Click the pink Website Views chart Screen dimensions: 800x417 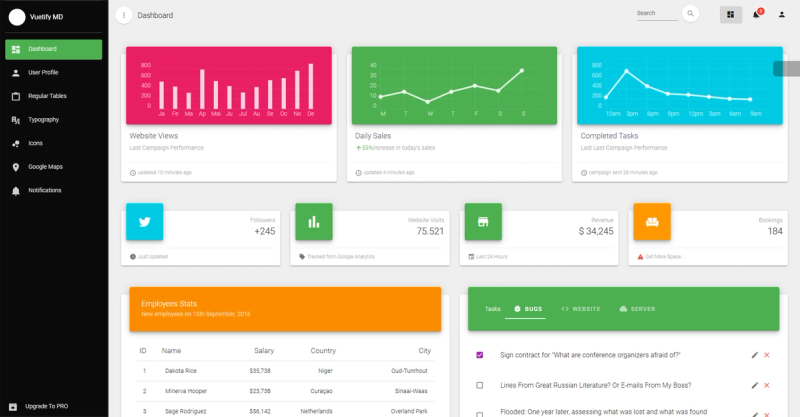[229, 85]
